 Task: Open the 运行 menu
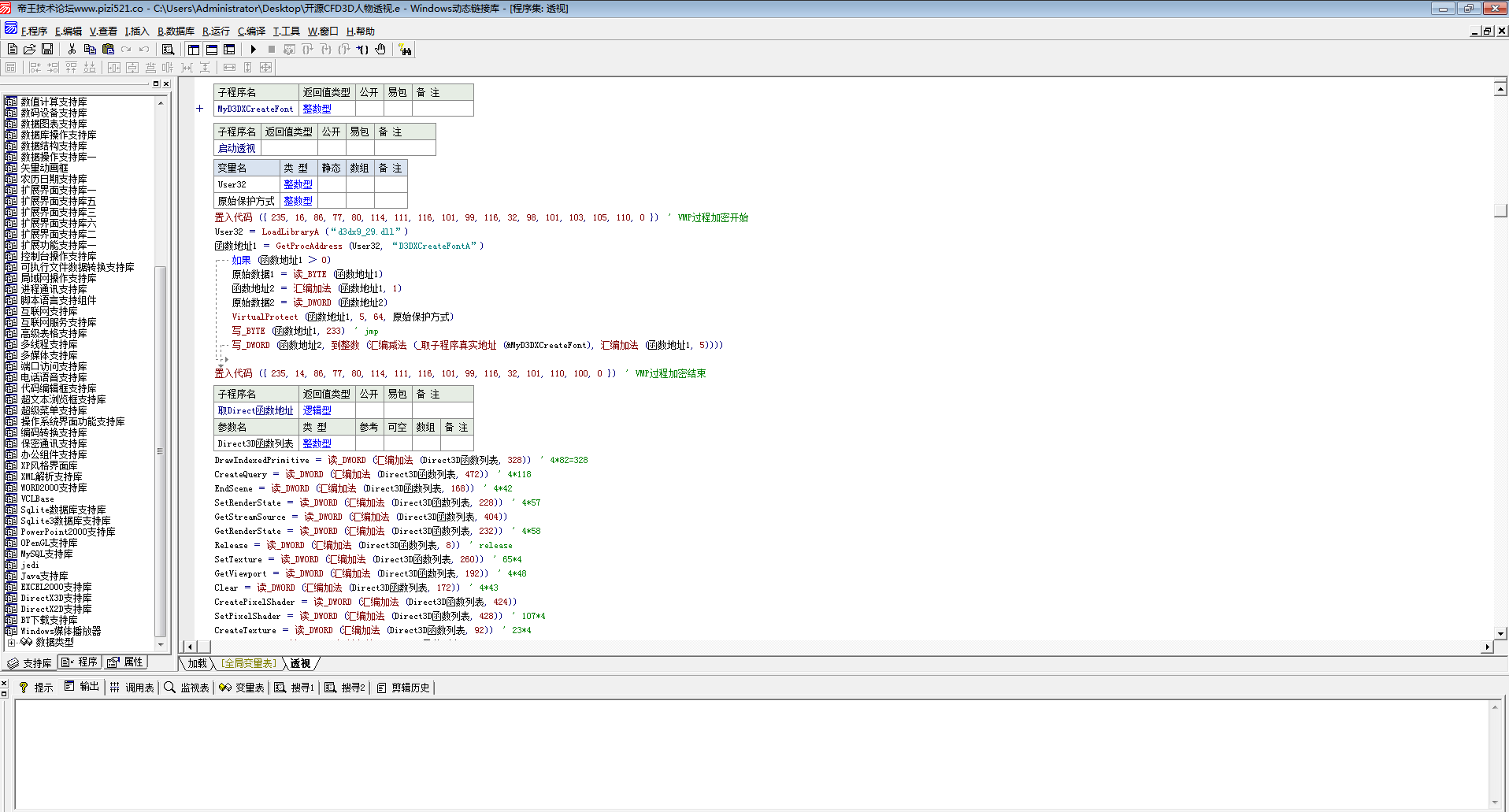pos(216,32)
